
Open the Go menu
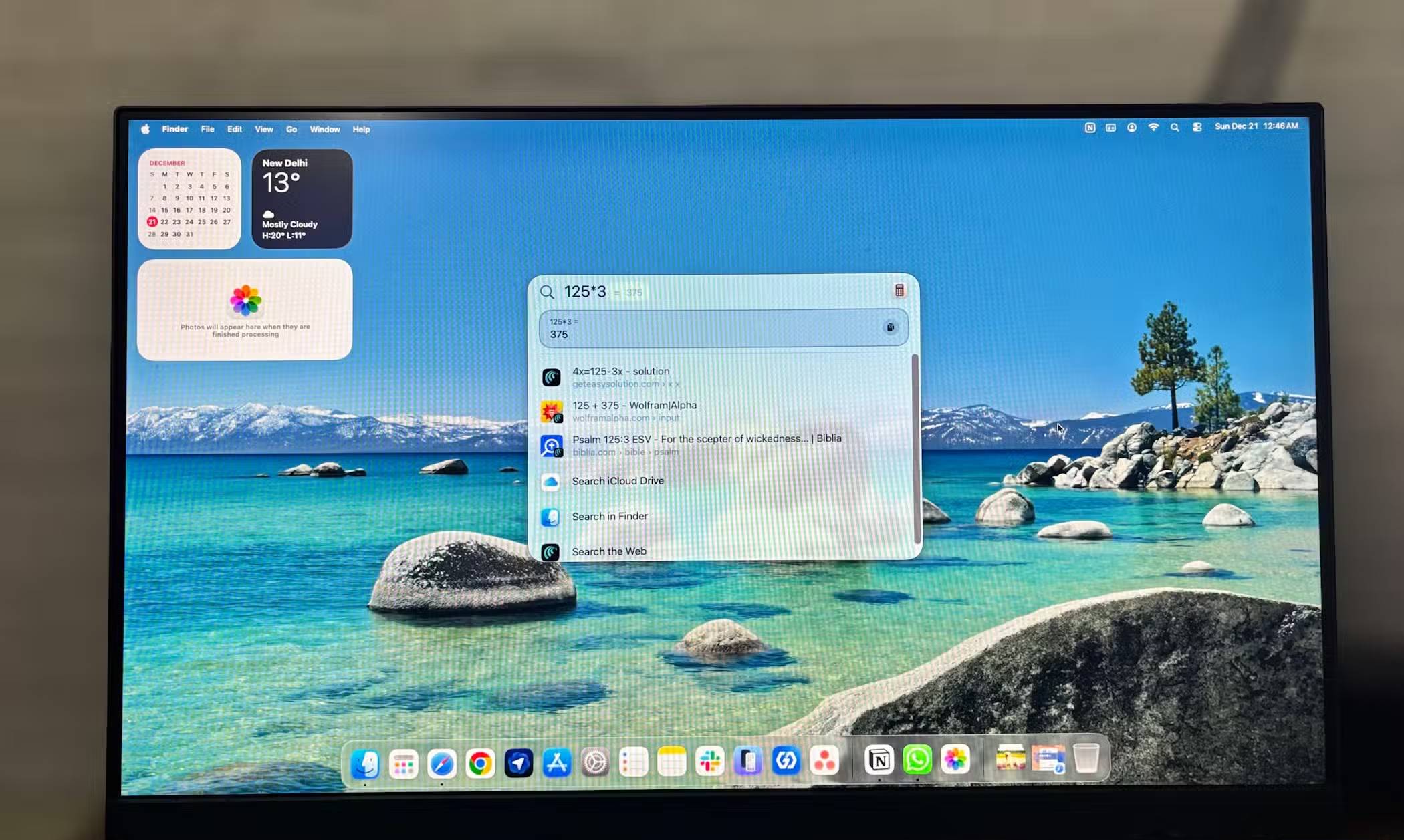[291, 129]
